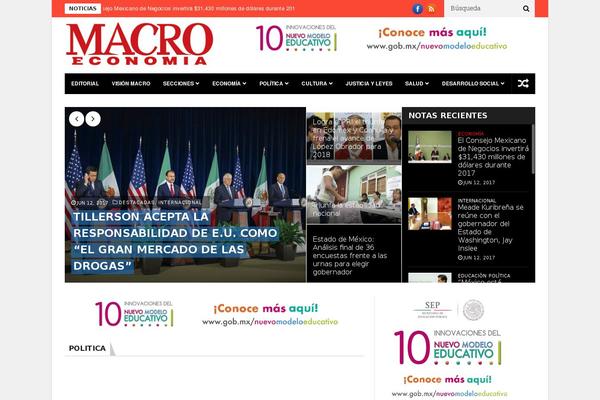Viewport: 600px width, 400px height.
Task: Open López Obrador 2018 article tile
Action: (x=354, y=138)
